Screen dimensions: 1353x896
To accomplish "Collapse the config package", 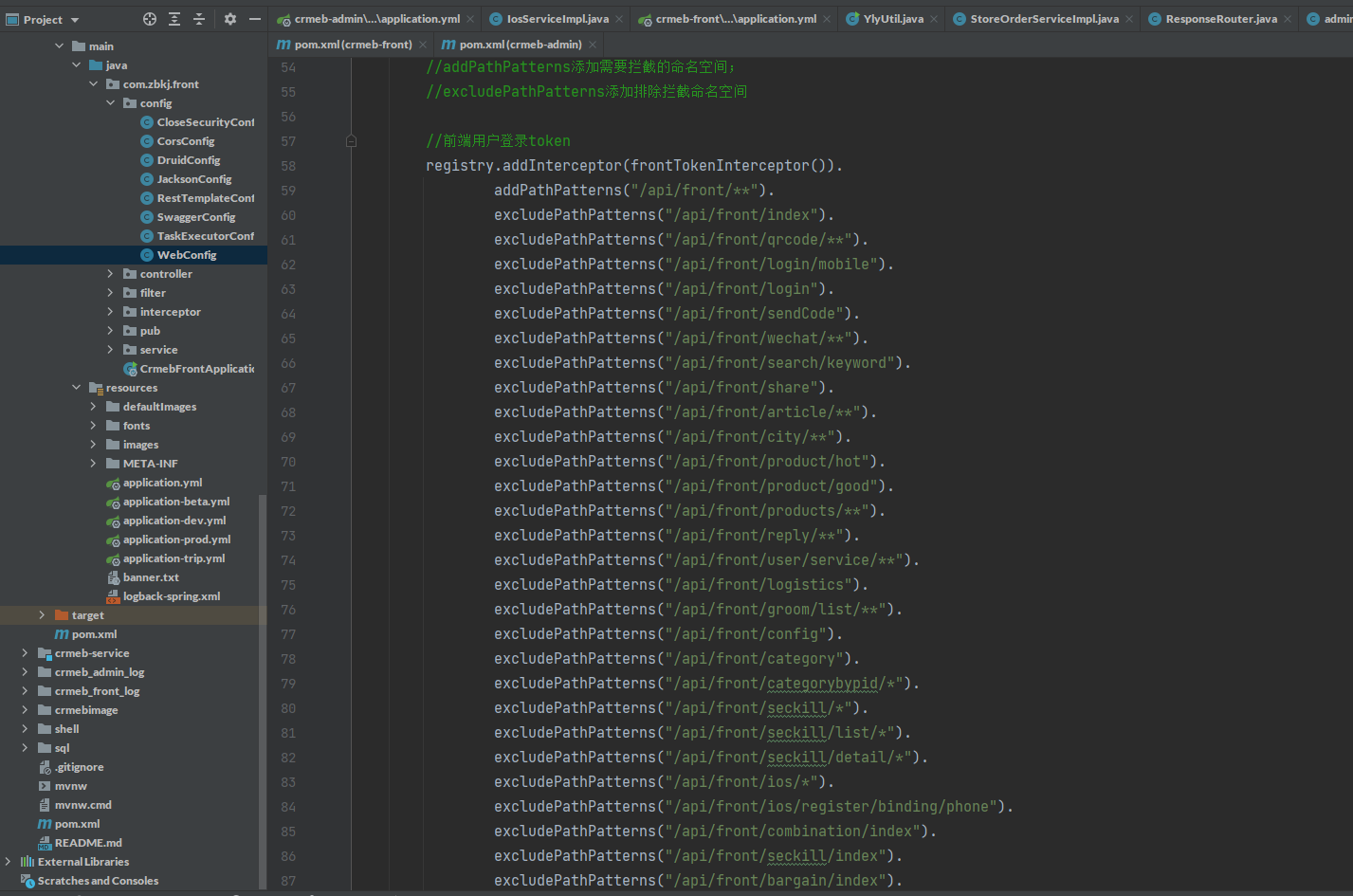I will pyautogui.click(x=111, y=102).
